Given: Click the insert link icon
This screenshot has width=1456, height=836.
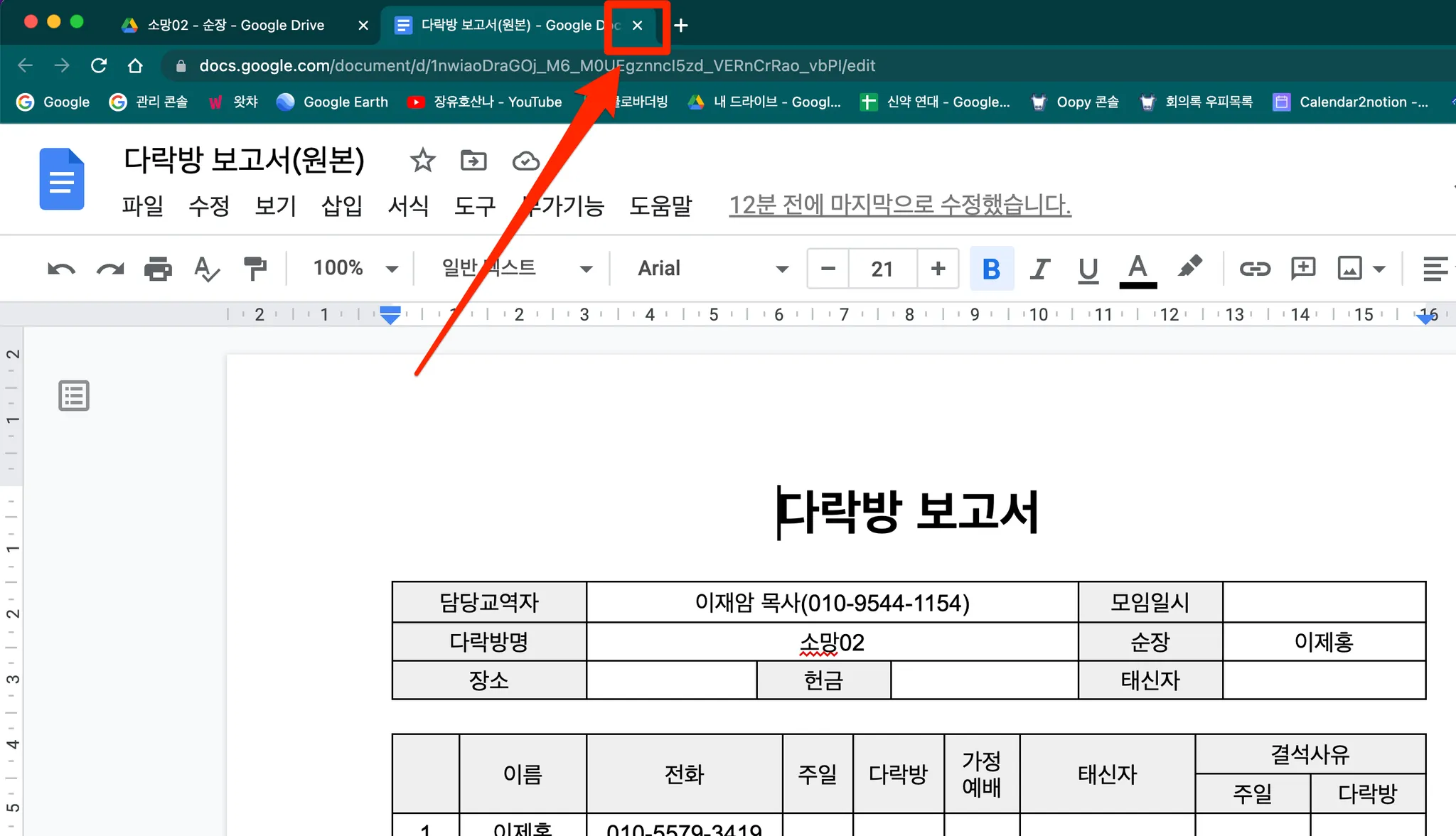Looking at the screenshot, I should pyautogui.click(x=1255, y=269).
